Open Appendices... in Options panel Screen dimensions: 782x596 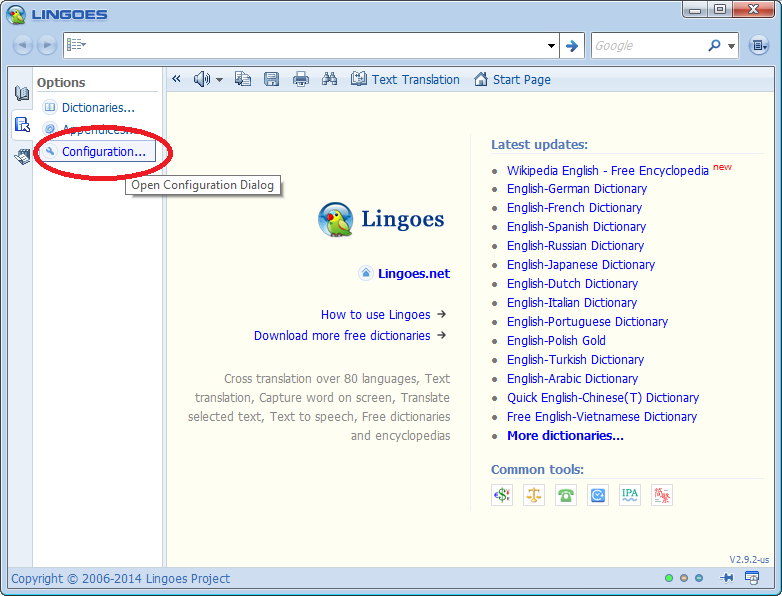click(x=98, y=129)
